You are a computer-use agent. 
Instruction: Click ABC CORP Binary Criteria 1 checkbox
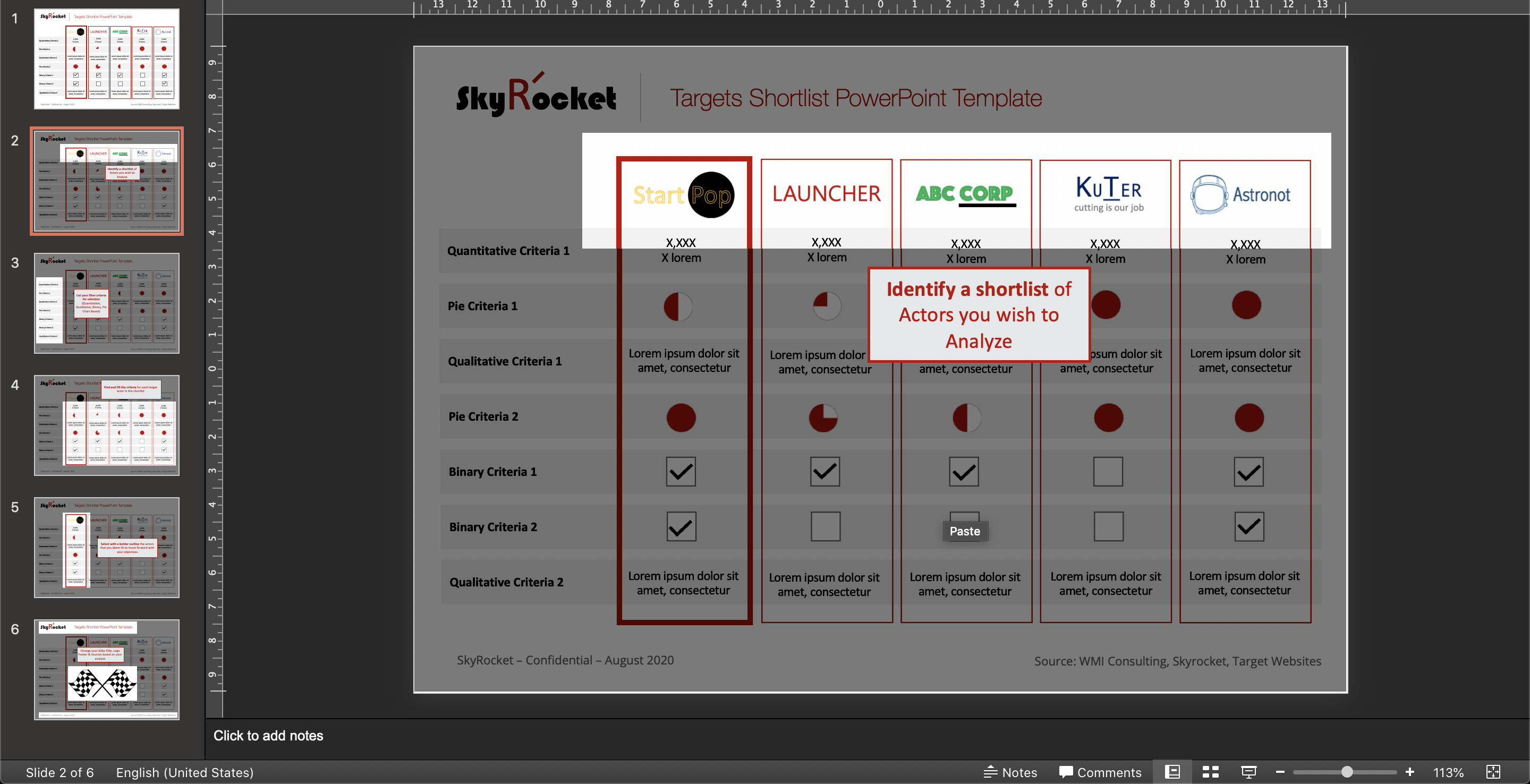[x=964, y=472]
